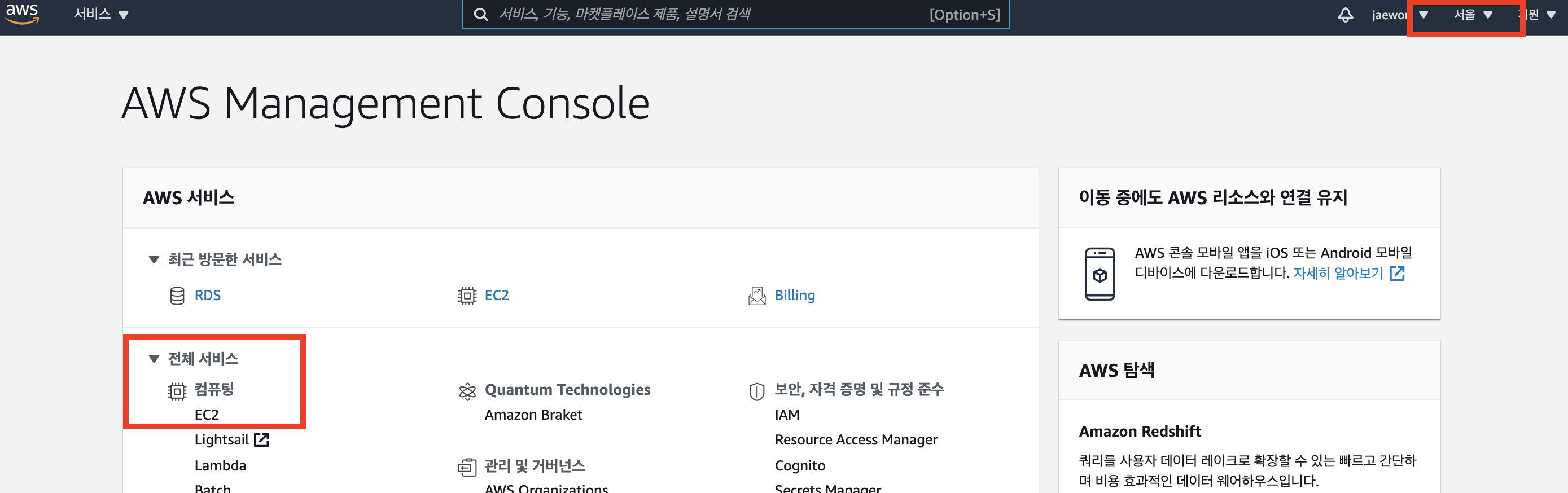Open the Batch service link
The height and width of the screenshot is (493, 1568).
click(x=212, y=488)
